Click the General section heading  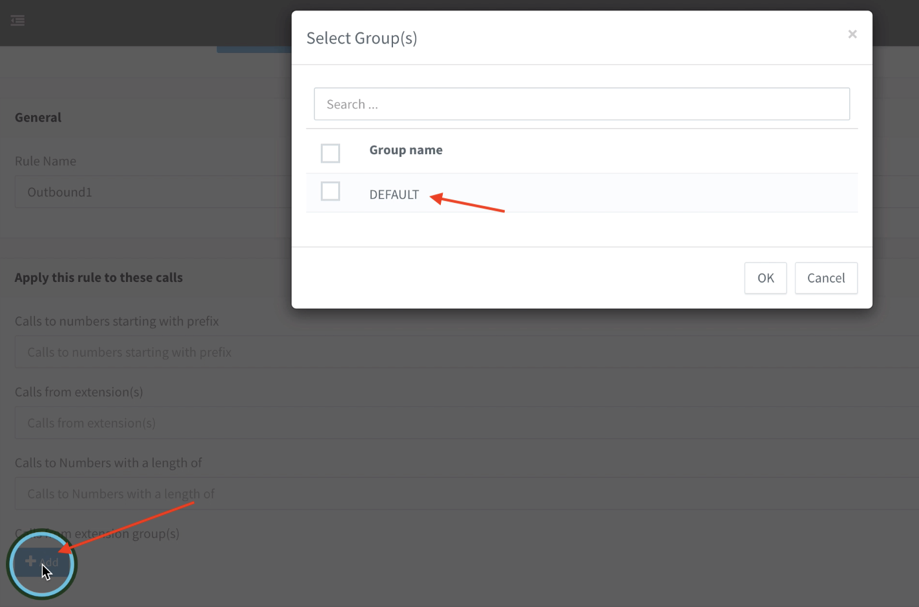coord(38,117)
